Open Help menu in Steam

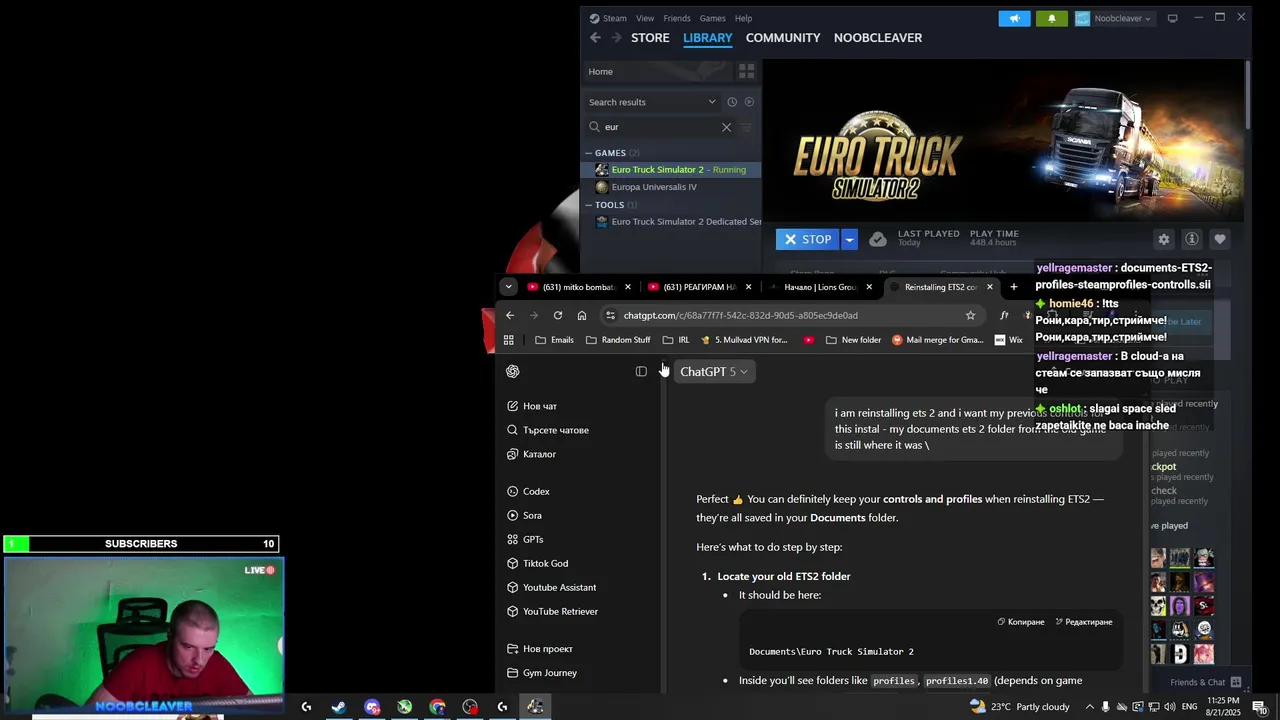pos(743,18)
